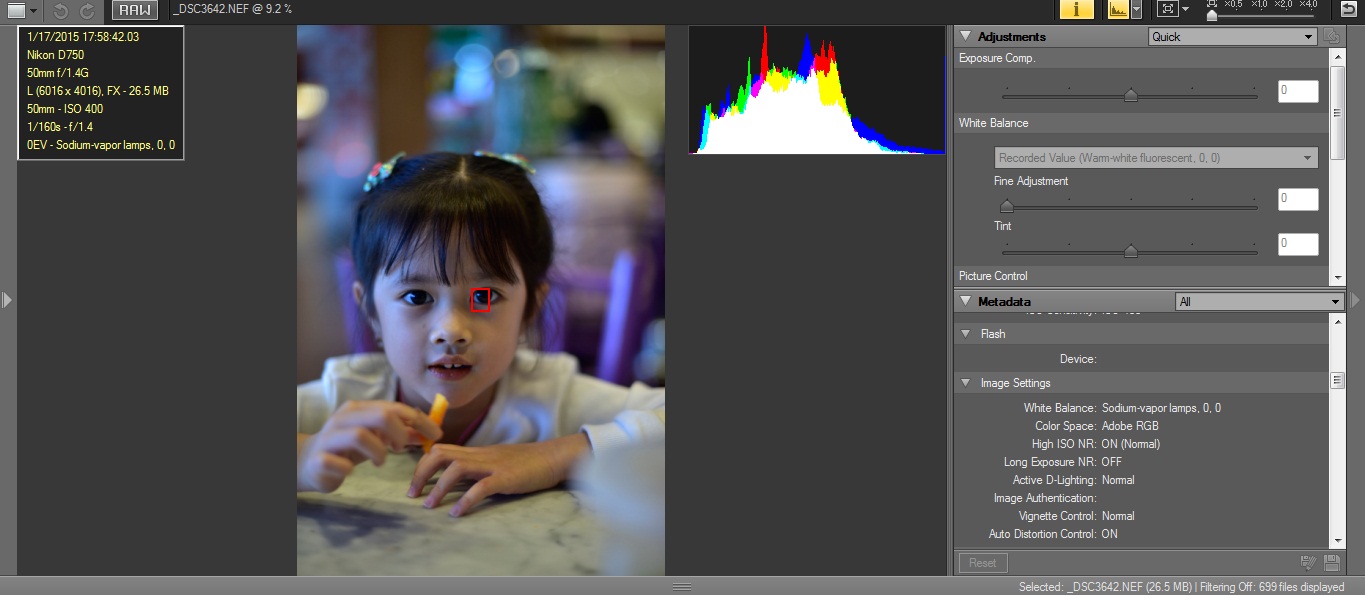Collapse the Image Settings section
This screenshot has width=1365, height=595.
965,383
